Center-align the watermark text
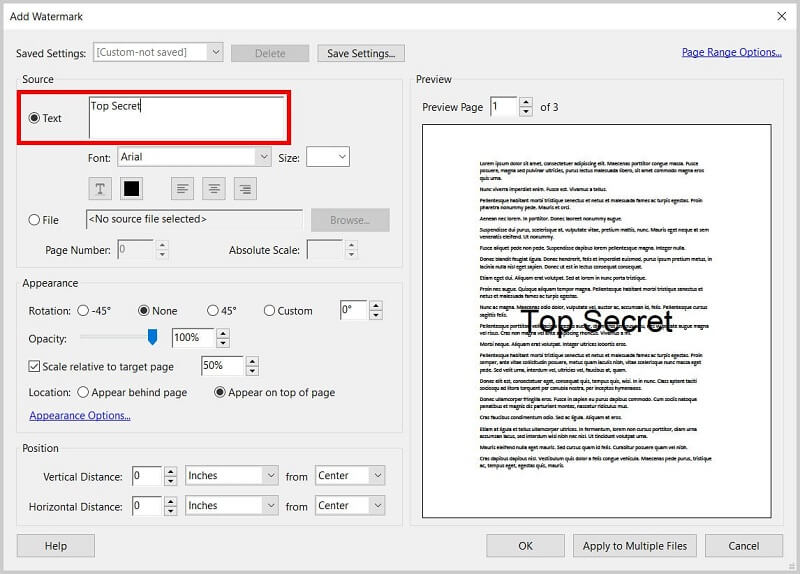The width and height of the screenshot is (800, 574). [214, 189]
